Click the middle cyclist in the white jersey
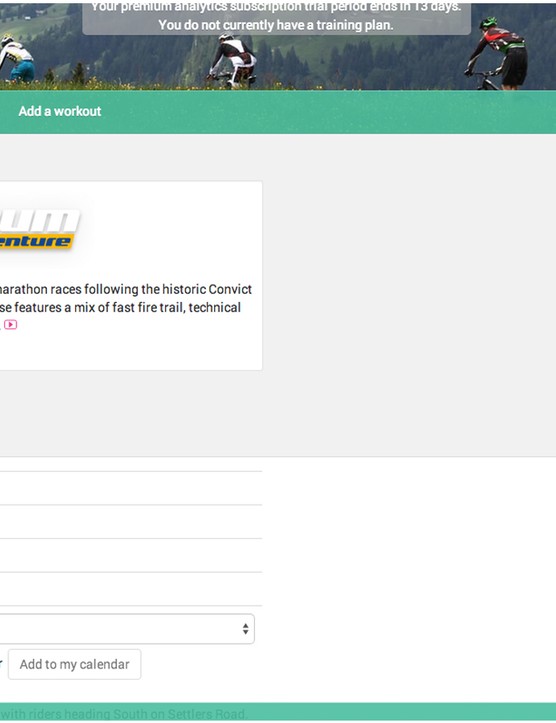 [x=232, y=60]
